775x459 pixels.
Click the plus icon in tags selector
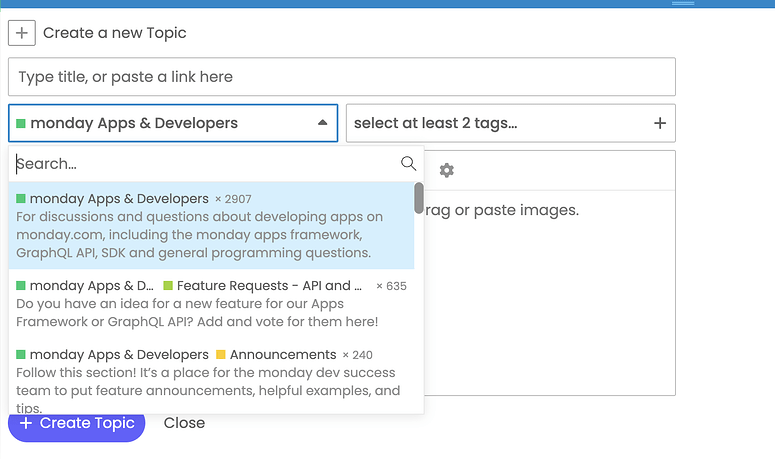point(659,123)
